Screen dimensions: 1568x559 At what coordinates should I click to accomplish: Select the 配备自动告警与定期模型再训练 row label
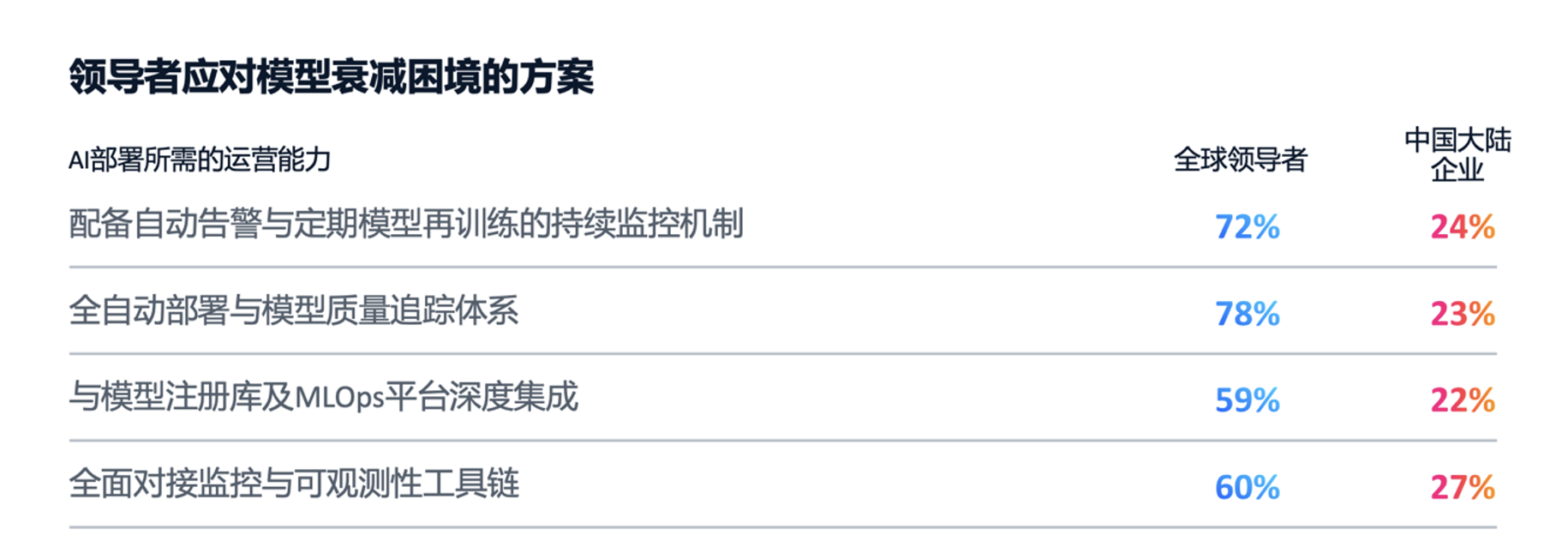(406, 225)
